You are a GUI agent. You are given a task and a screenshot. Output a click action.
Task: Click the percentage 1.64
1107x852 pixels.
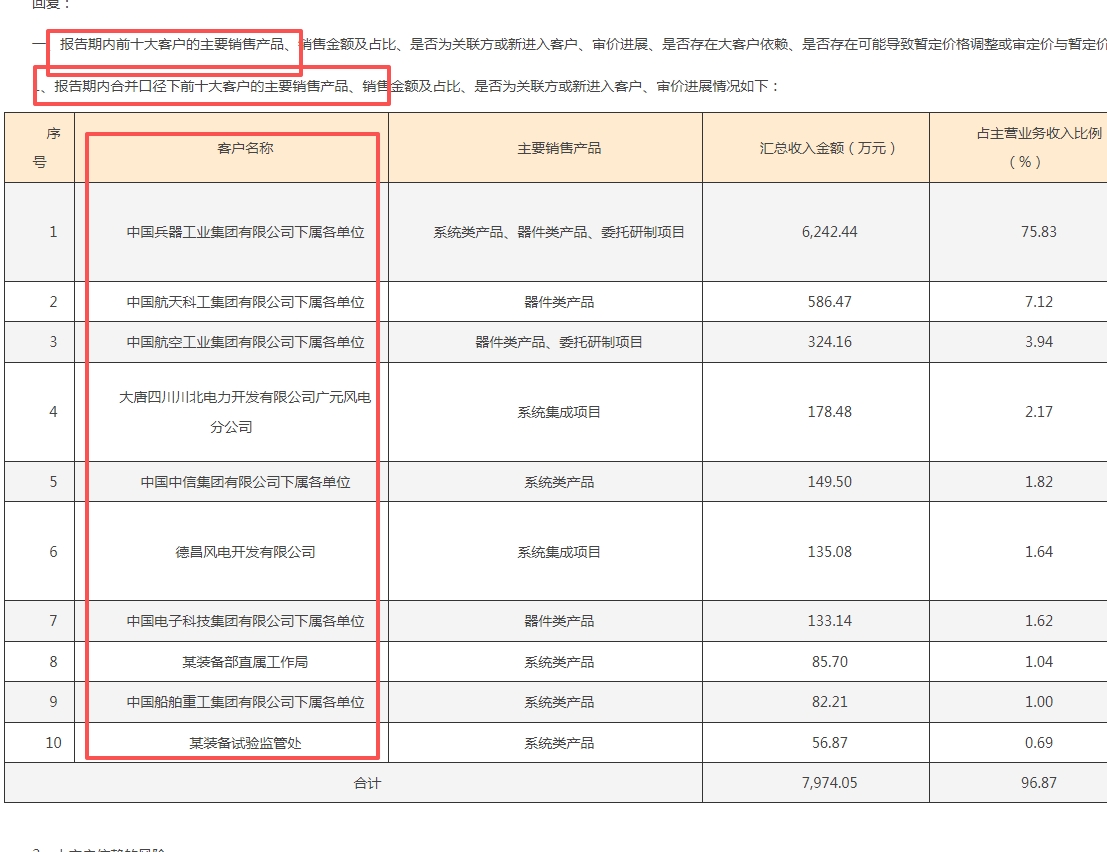(x=1039, y=552)
